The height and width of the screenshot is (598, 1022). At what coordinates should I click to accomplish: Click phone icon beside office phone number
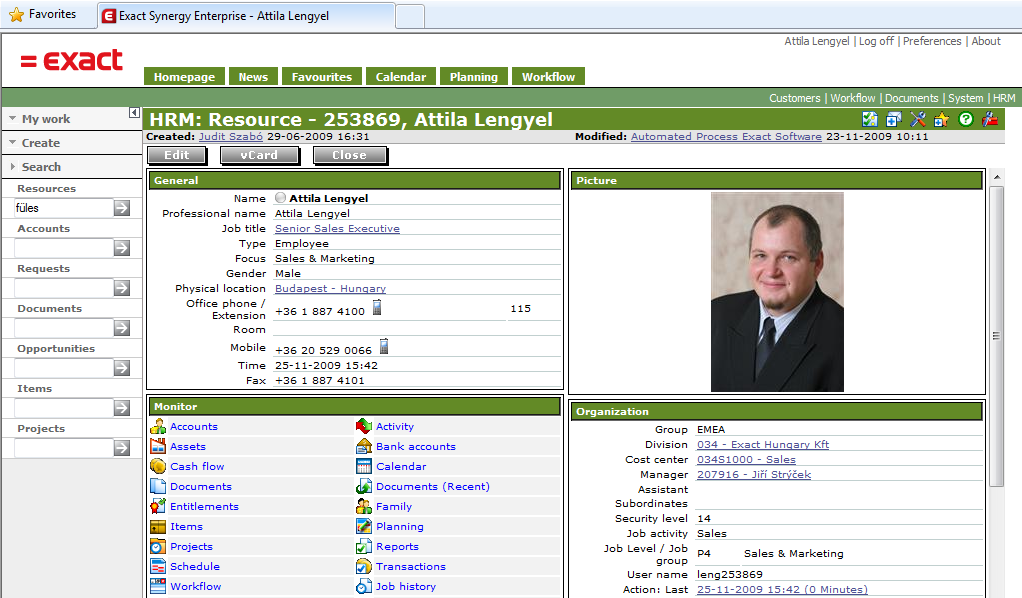click(x=377, y=307)
